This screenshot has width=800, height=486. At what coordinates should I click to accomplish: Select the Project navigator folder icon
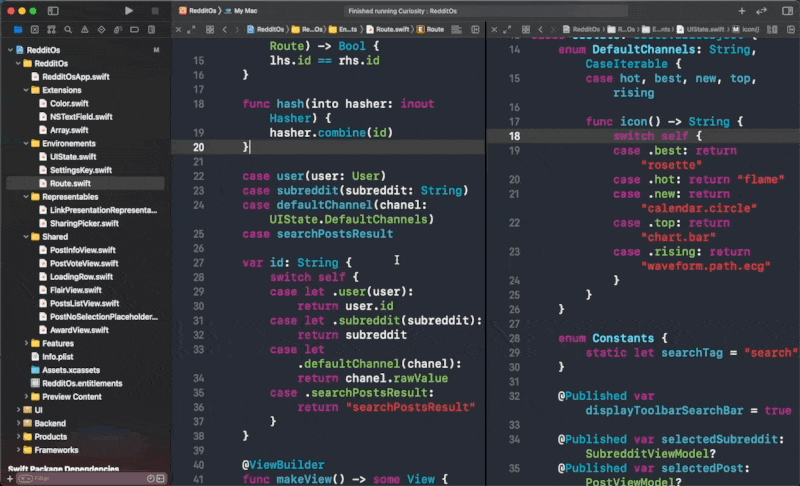point(19,30)
